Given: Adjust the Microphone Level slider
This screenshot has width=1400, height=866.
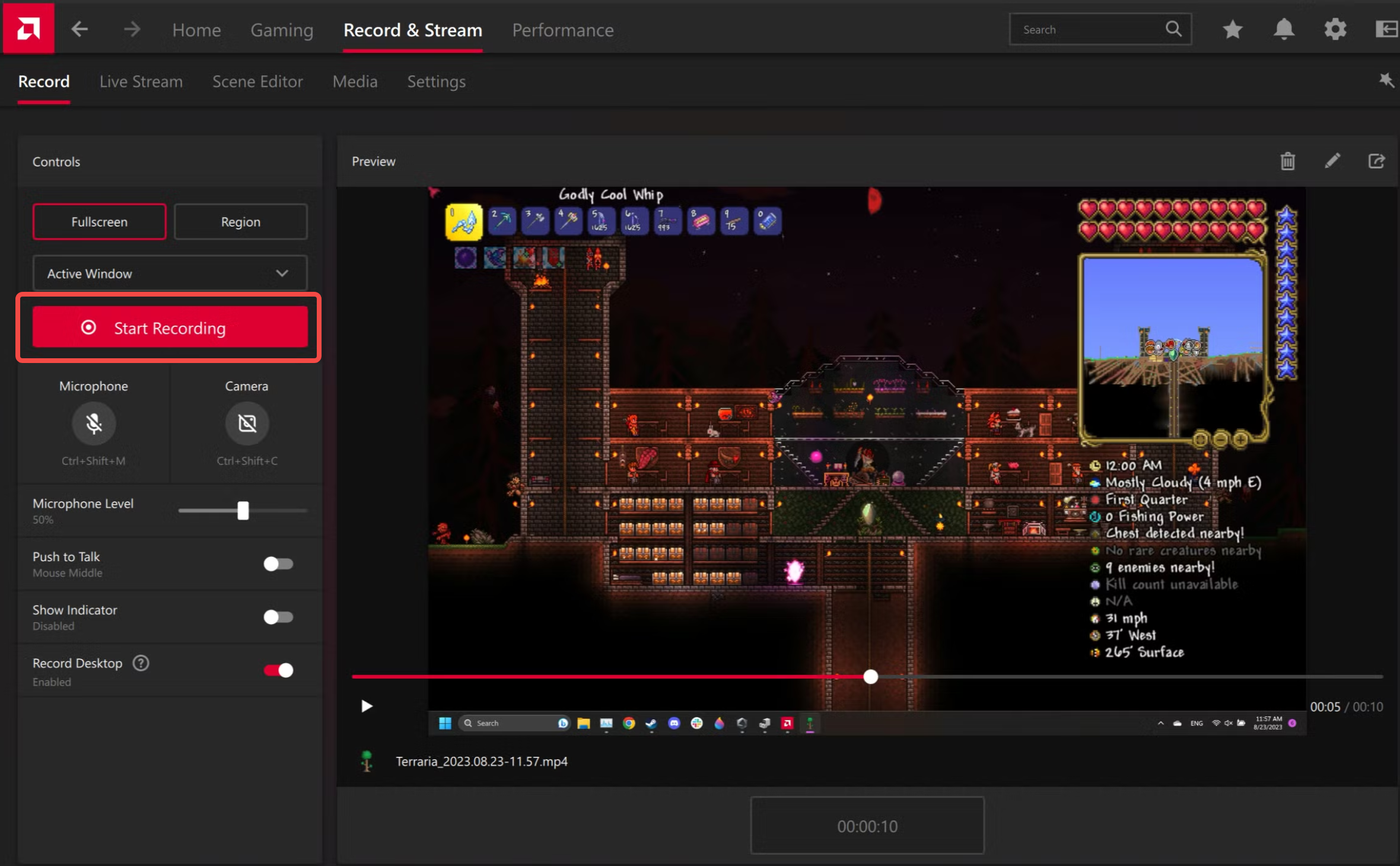Looking at the screenshot, I should (243, 510).
